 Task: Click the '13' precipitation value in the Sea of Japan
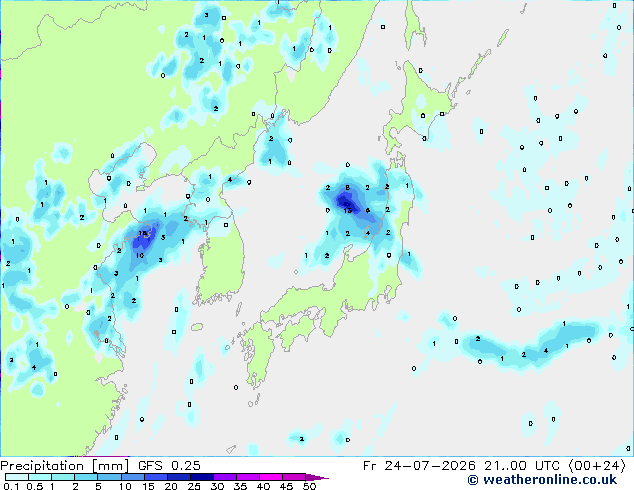[x=348, y=210]
